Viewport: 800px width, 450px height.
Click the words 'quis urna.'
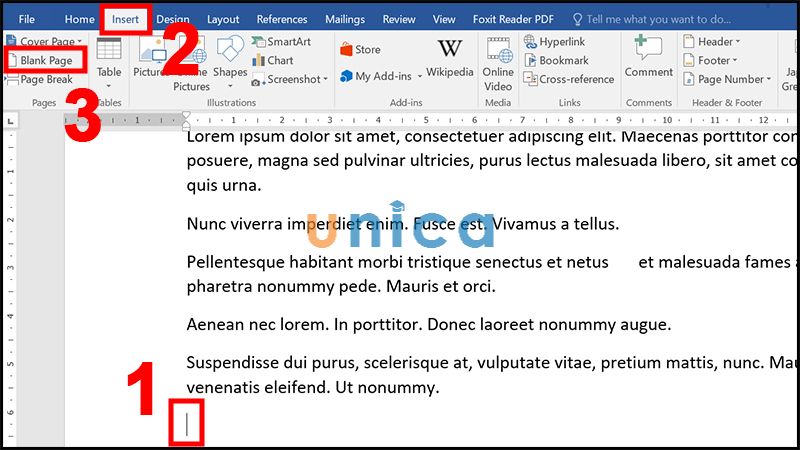point(224,185)
